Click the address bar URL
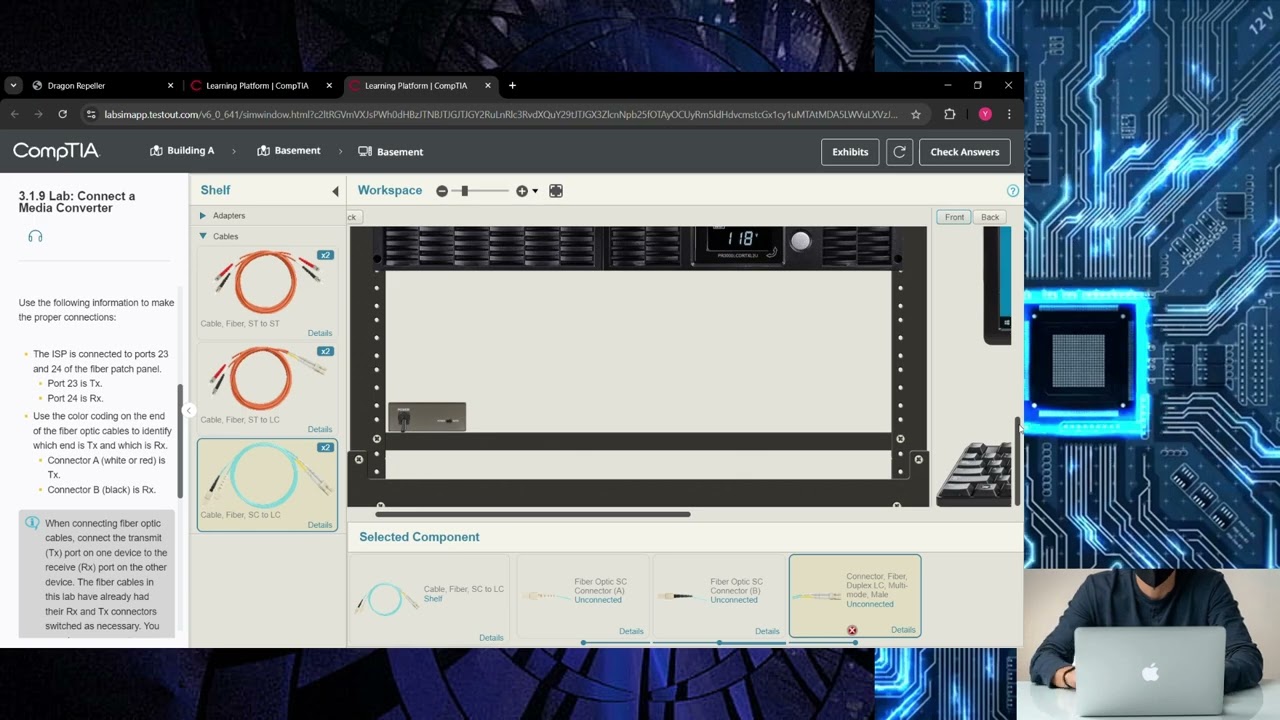 coord(500,115)
